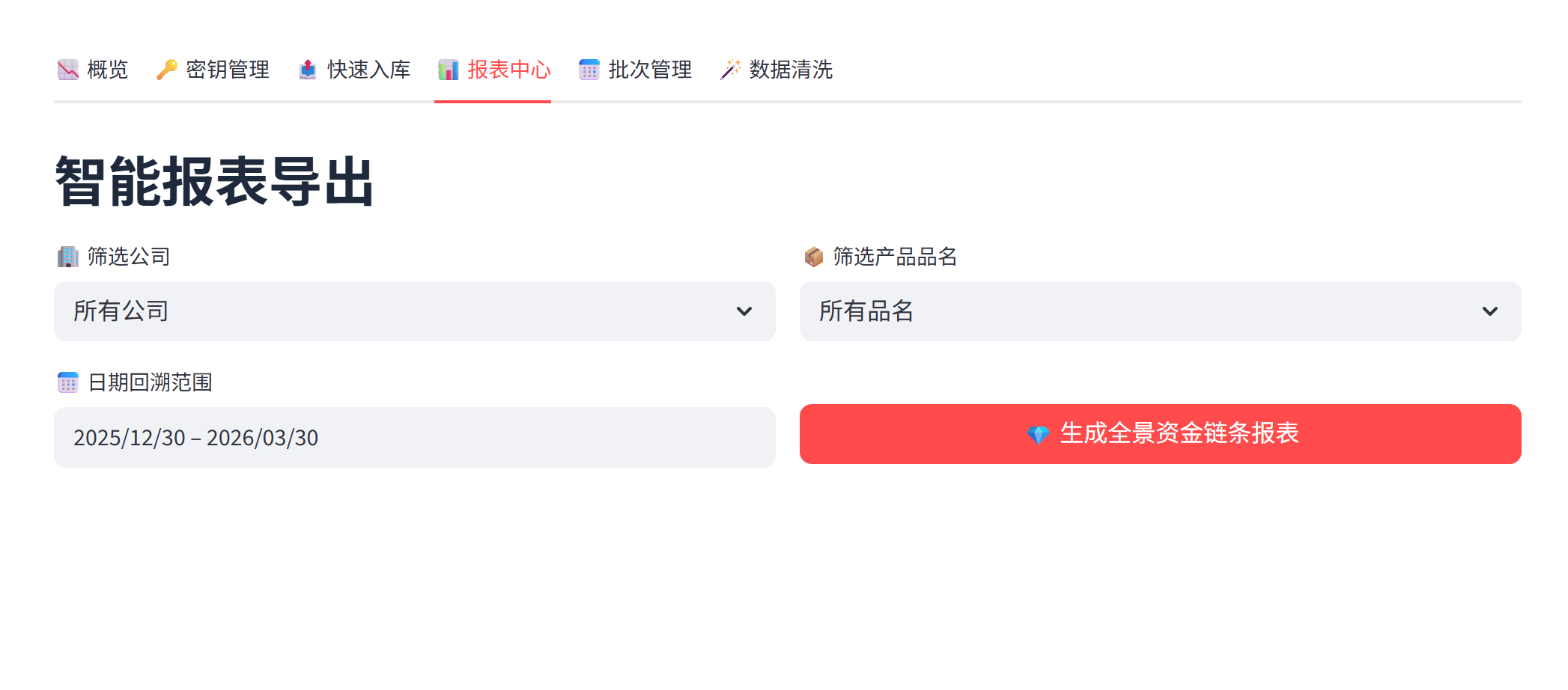Click the date range field showing 2025/12/30
The width and height of the screenshot is (1568, 690).
click(x=414, y=437)
